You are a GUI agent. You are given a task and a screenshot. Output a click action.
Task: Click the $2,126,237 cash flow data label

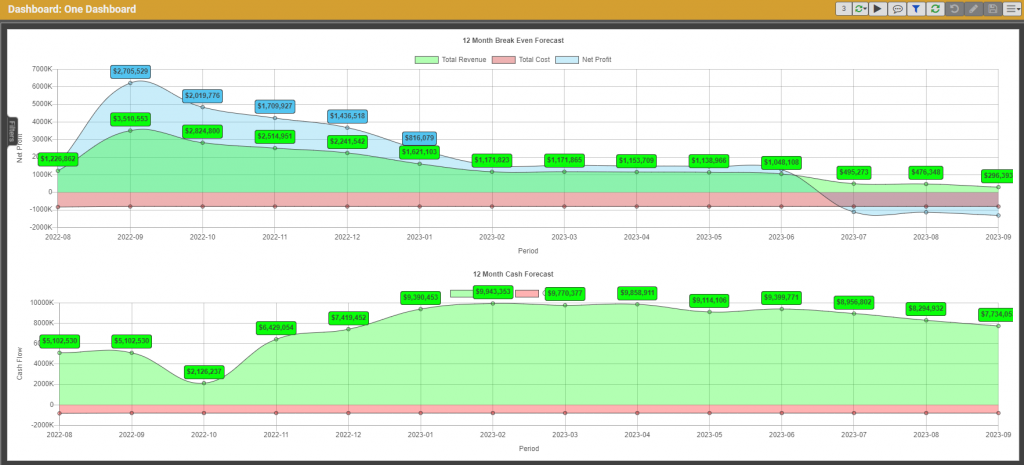[x=203, y=371]
